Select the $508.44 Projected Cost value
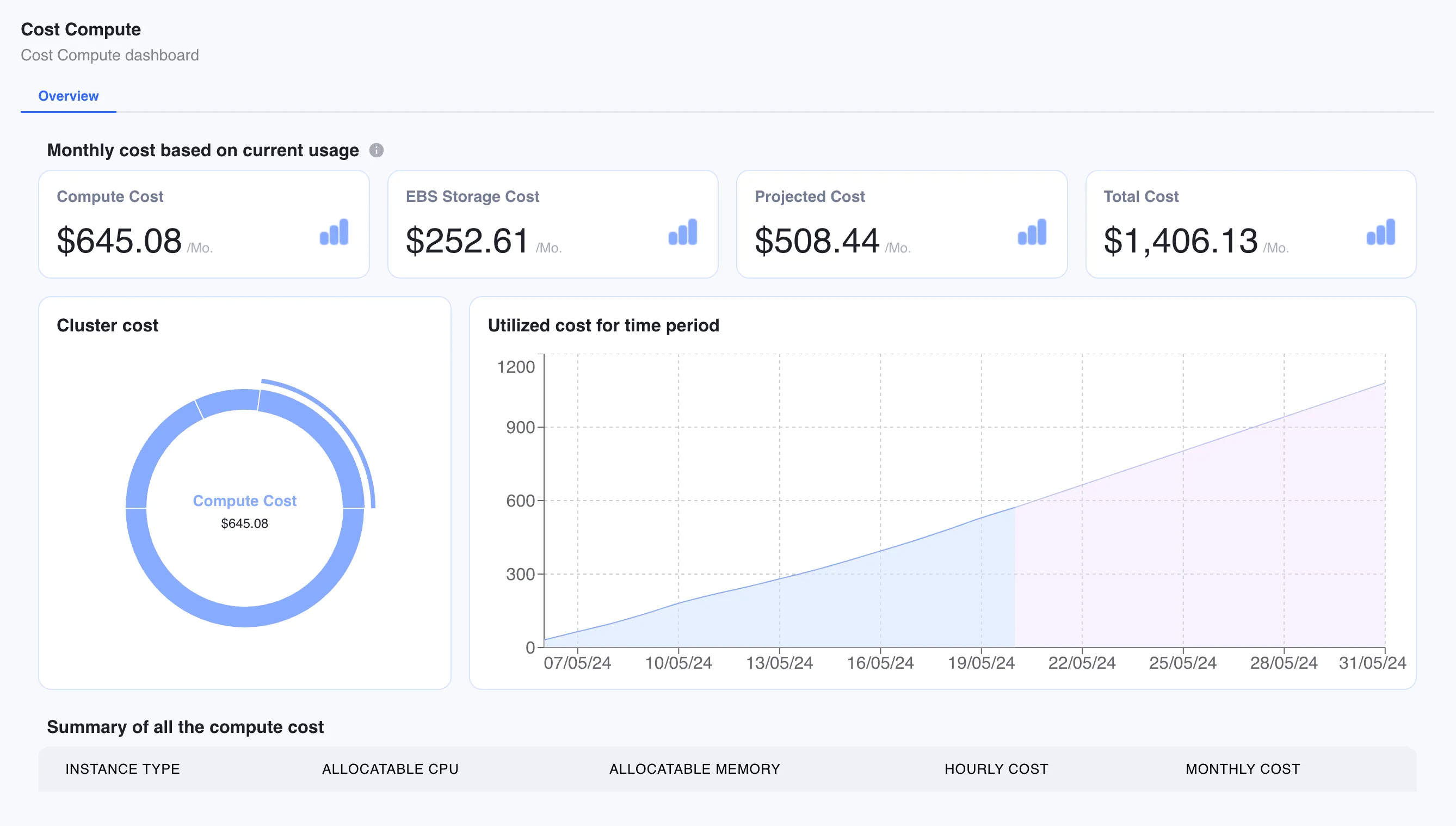The height and width of the screenshot is (826, 1456). [x=817, y=241]
